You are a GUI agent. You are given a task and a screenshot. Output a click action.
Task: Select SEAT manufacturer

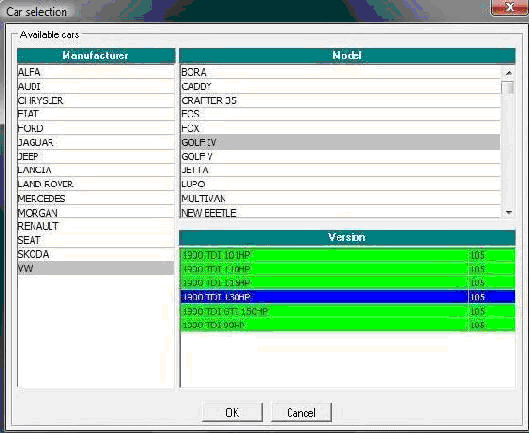tap(96, 240)
